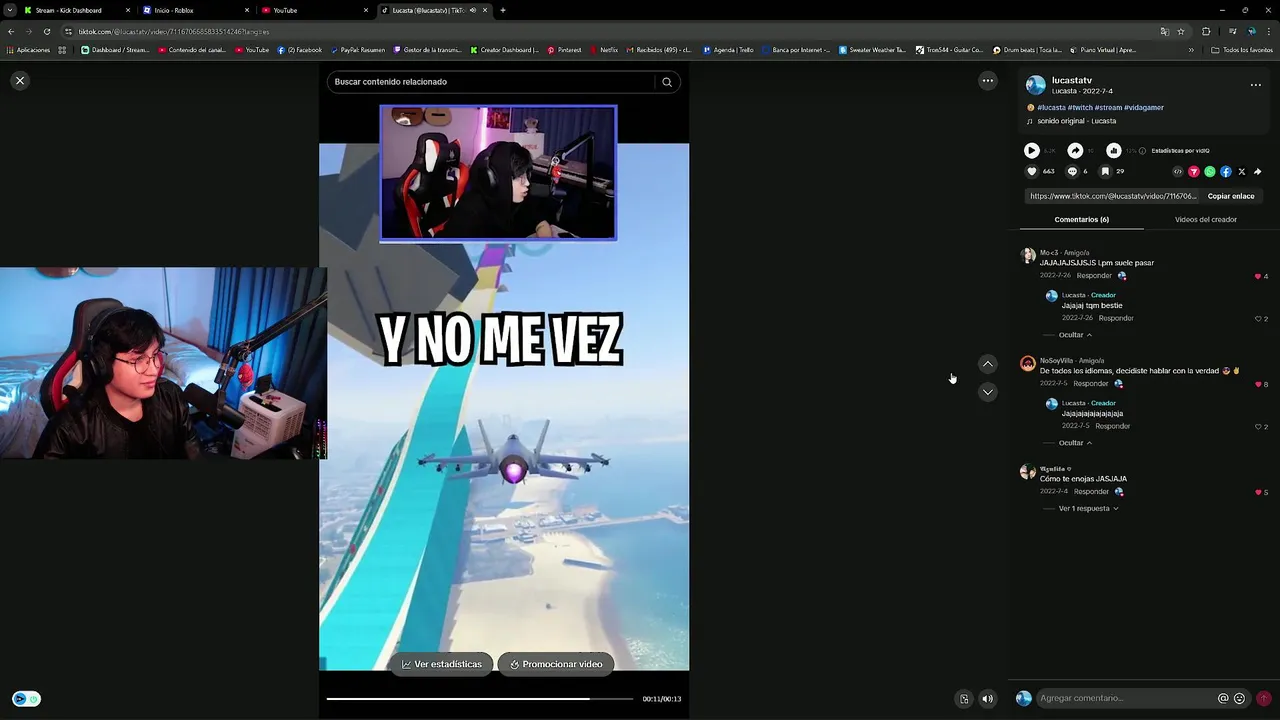The height and width of the screenshot is (720, 1280).
Task: Click the #lucasta hashtag
Action: point(1051,107)
